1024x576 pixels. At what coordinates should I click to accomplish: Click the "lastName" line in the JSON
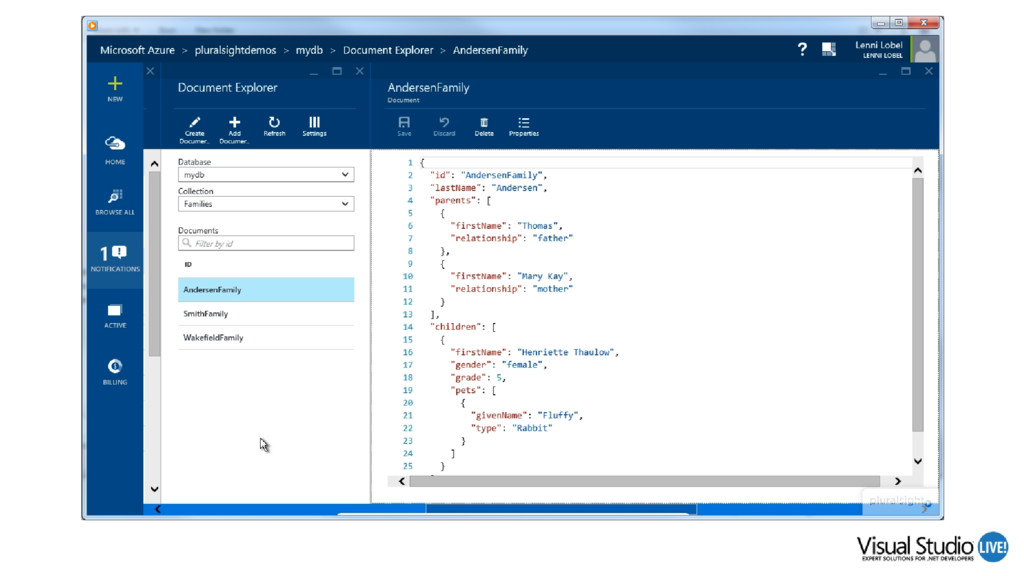[x=488, y=188]
